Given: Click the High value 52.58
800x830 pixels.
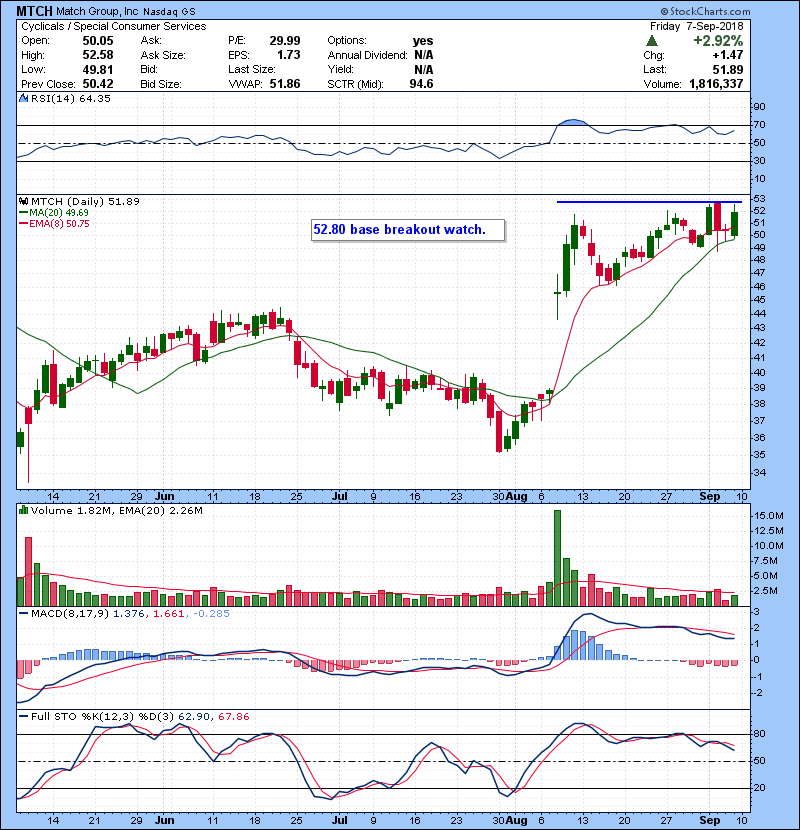Looking at the screenshot, I should (x=98, y=55).
